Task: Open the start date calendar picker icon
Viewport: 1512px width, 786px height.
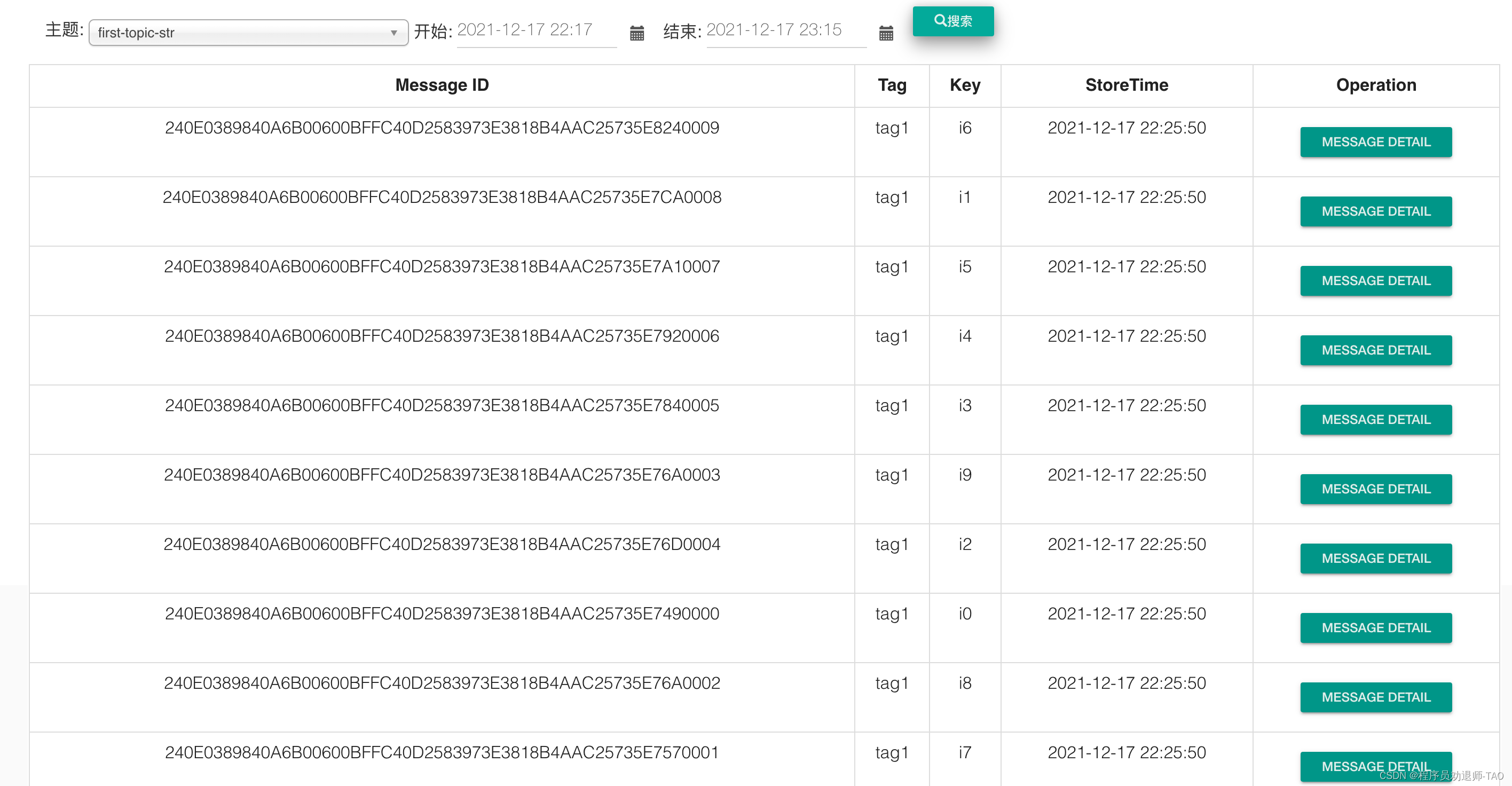Action: pos(637,33)
